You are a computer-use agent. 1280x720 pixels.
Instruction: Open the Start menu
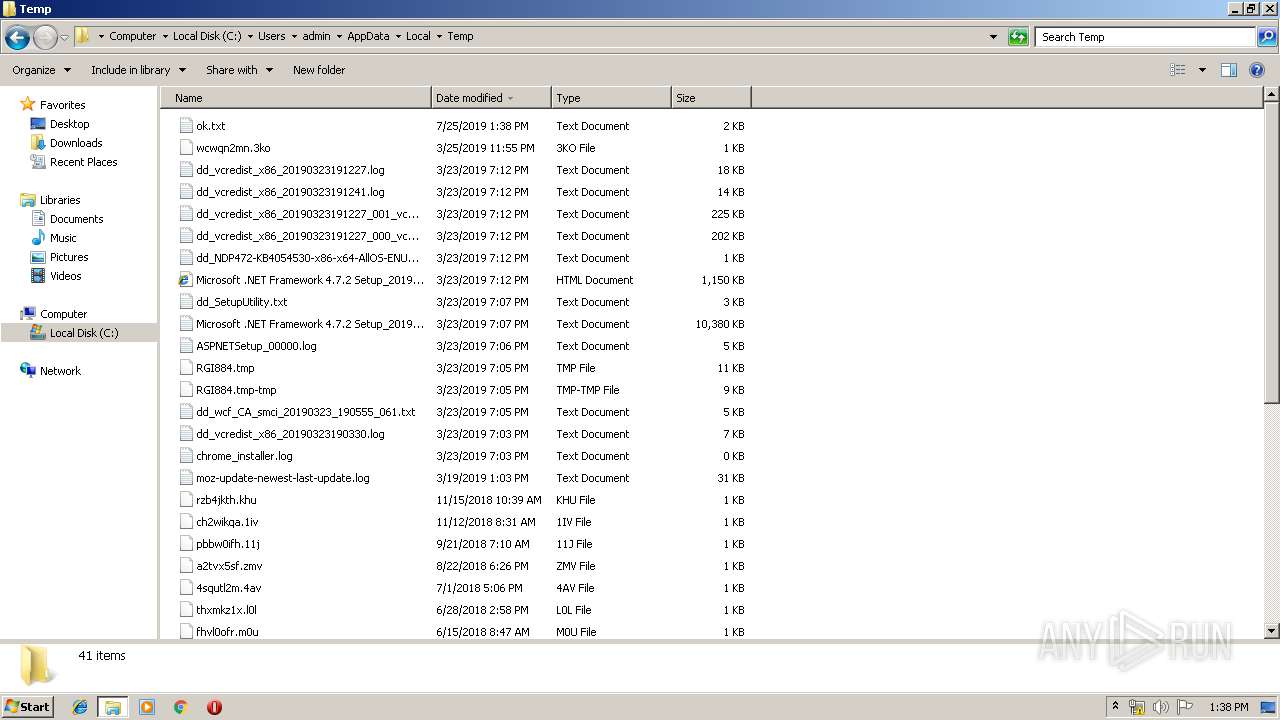[28, 706]
